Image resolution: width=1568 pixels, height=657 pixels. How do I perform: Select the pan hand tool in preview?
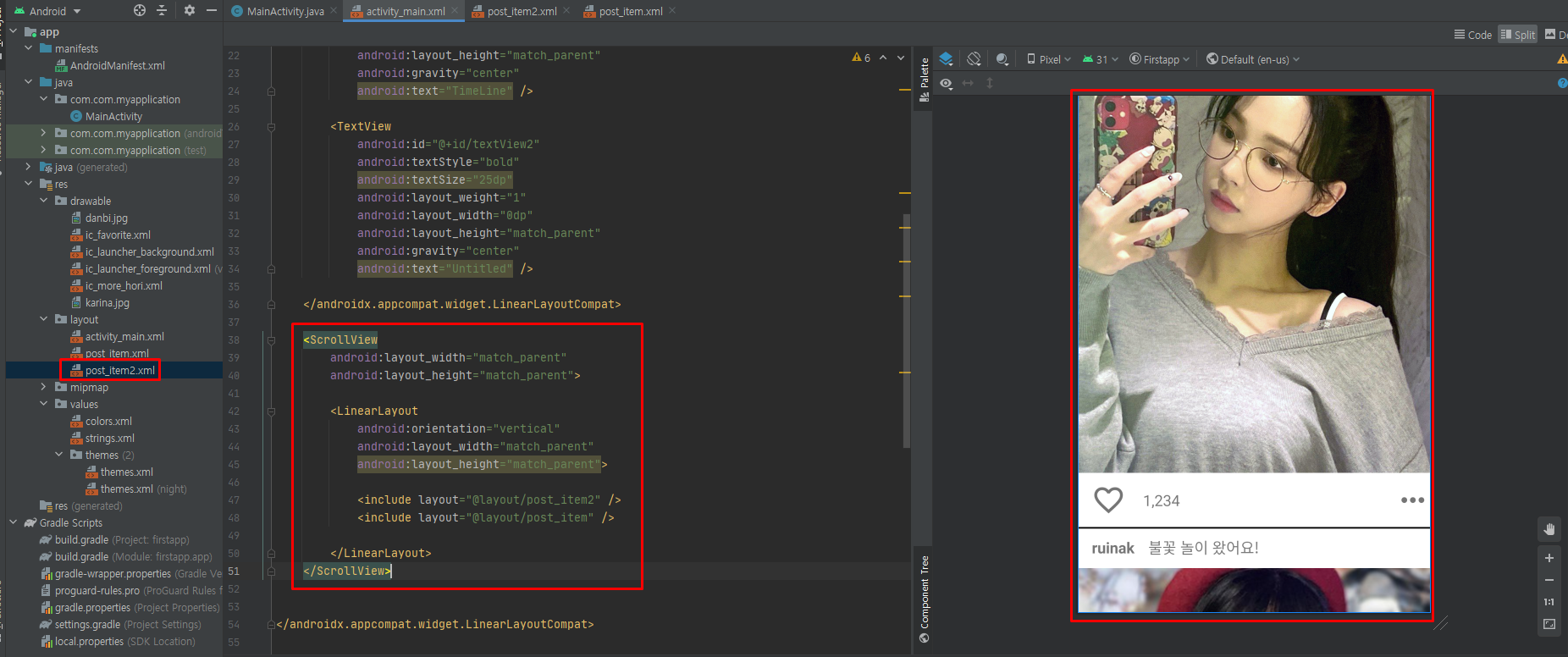click(1549, 529)
